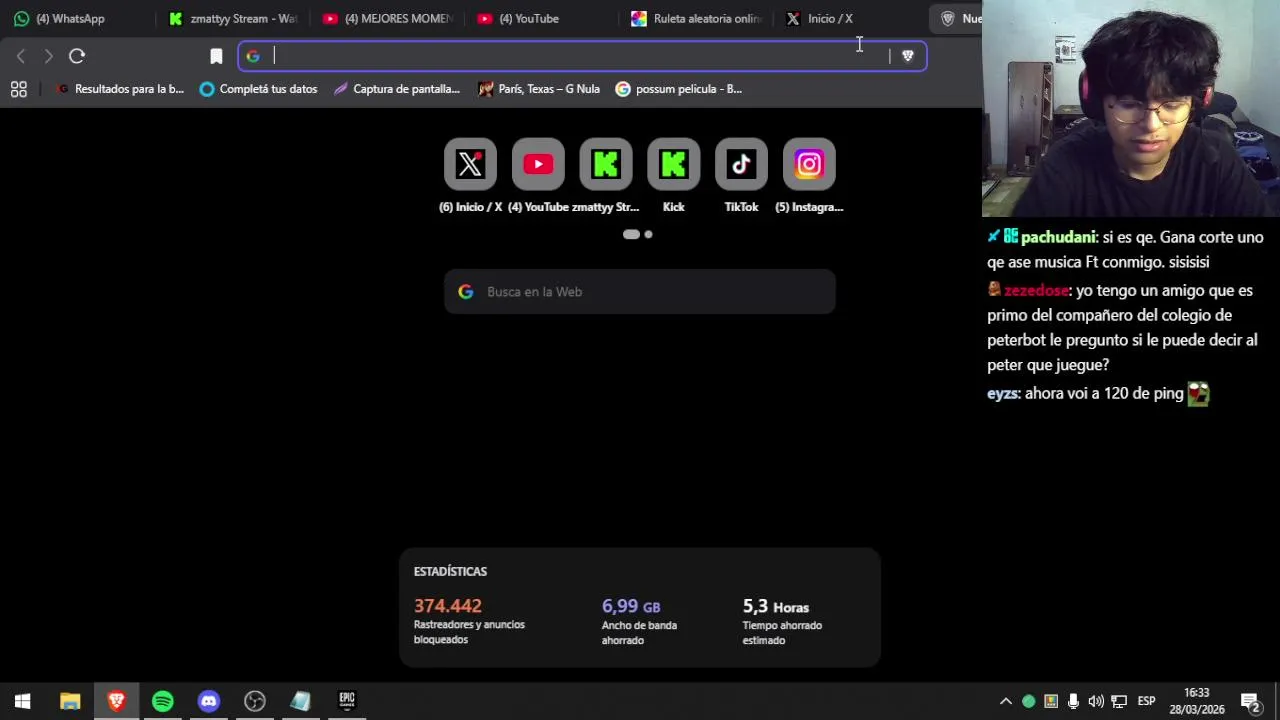Open Spotify from the taskbar
The height and width of the screenshot is (720, 1280).
point(163,701)
